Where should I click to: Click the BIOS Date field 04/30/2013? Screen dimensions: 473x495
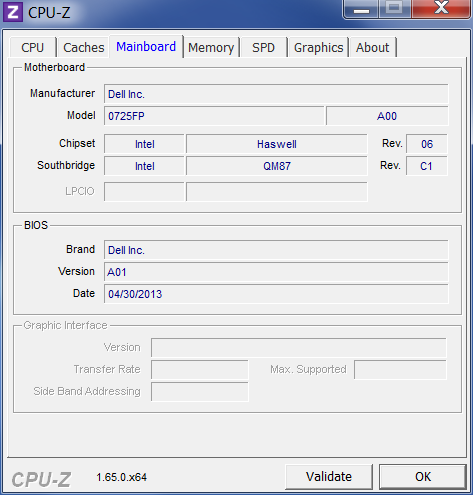[276, 294]
